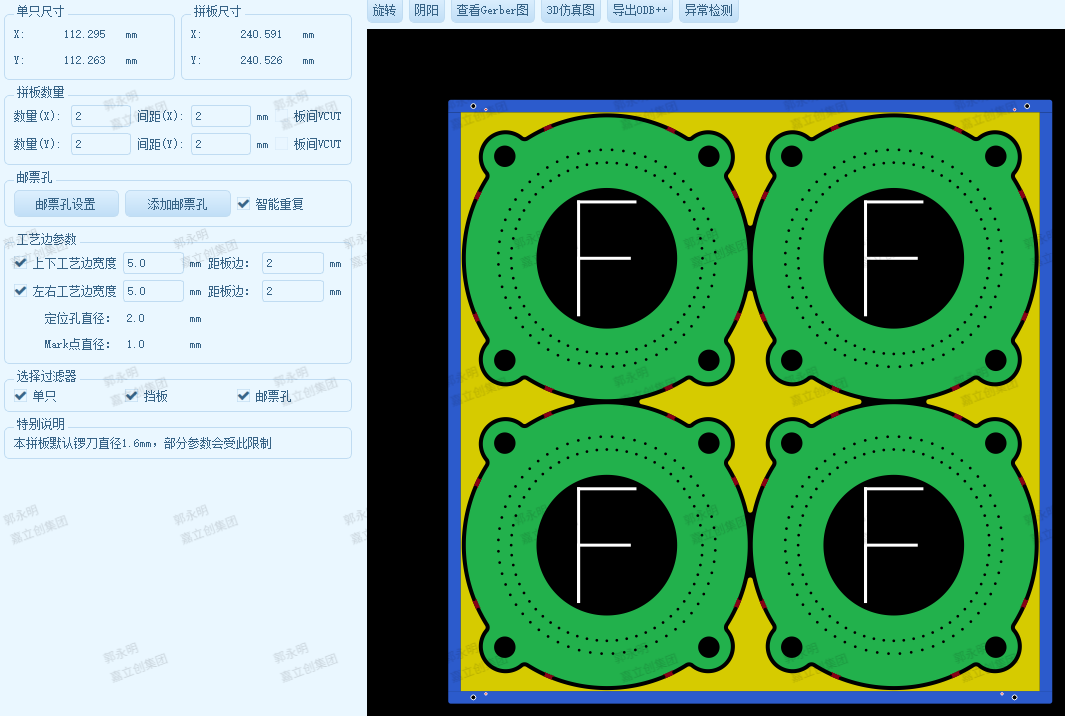Viewport: 1065px width, 716px height.
Task: Select the 上下工艺边宽度 5.0 value field
Action: 153,263
